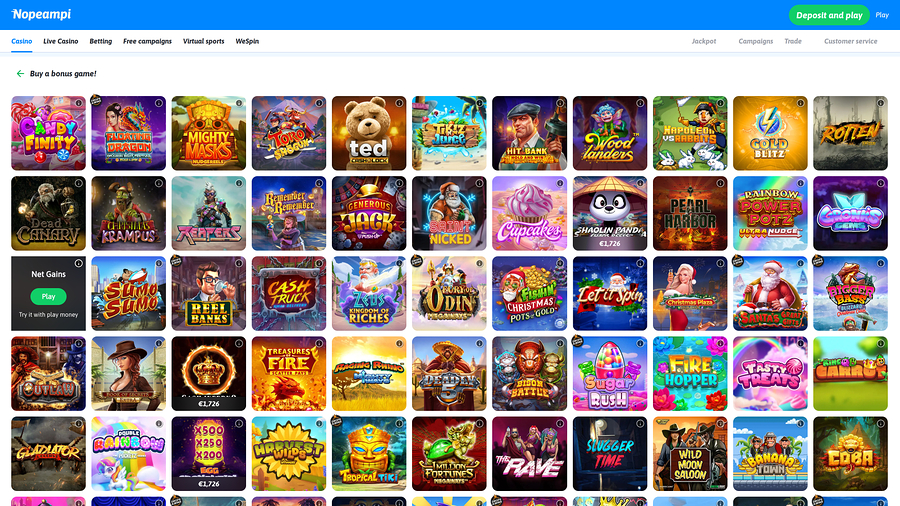Open Bigger Bass Blizzard game thumbnail
The height and width of the screenshot is (506, 900).
851,294
